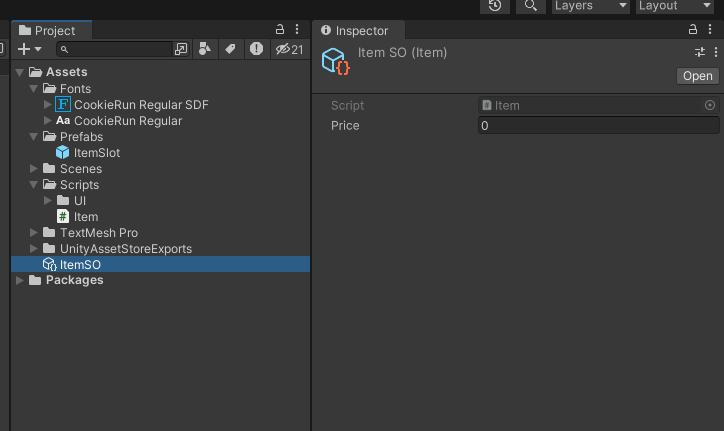
Task: Expand the TextMesh Pro folder
Action: [x=34, y=232]
